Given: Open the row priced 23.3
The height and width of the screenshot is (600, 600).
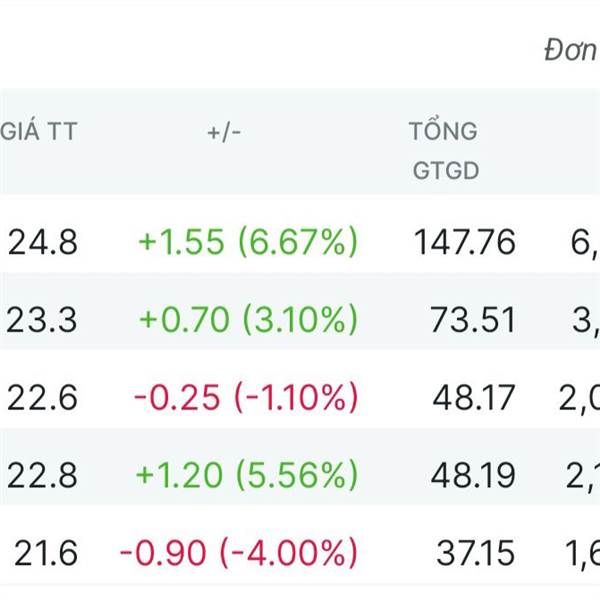Looking at the screenshot, I should coord(300,319).
